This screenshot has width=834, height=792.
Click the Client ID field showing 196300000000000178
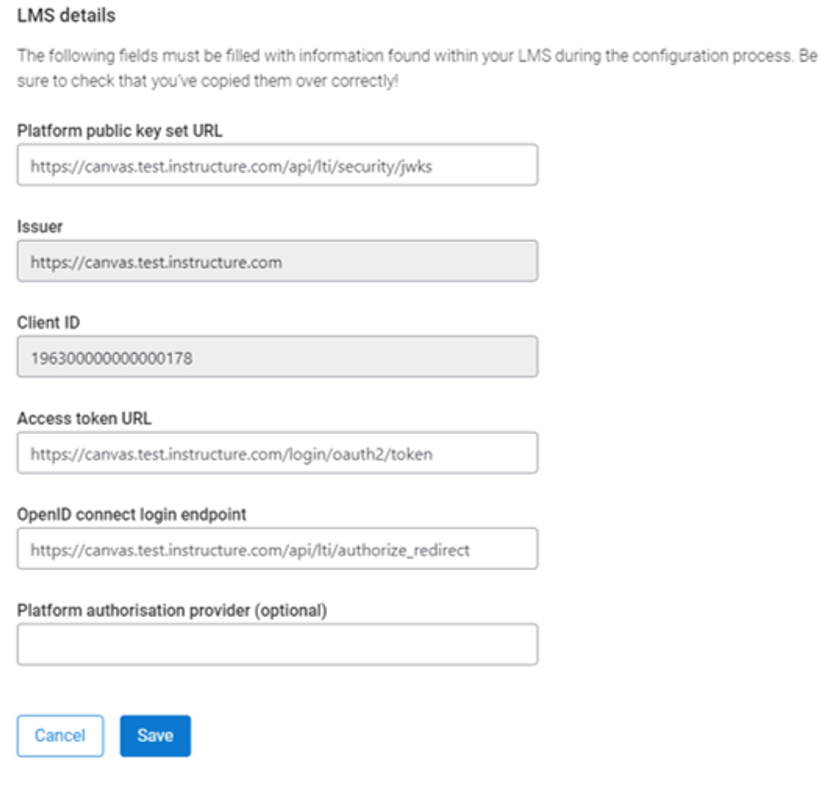tap(277, 357)
